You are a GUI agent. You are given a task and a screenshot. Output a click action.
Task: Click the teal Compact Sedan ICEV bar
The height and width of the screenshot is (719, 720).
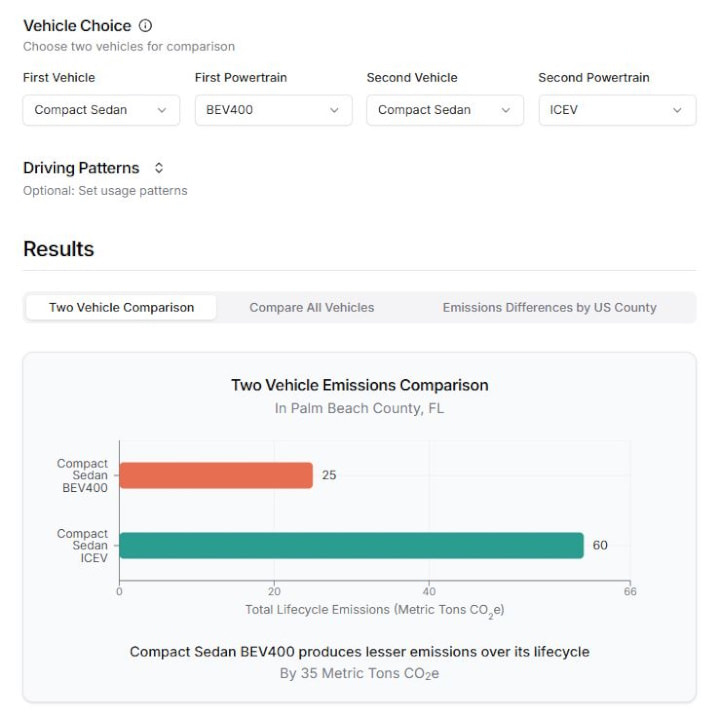350,545
